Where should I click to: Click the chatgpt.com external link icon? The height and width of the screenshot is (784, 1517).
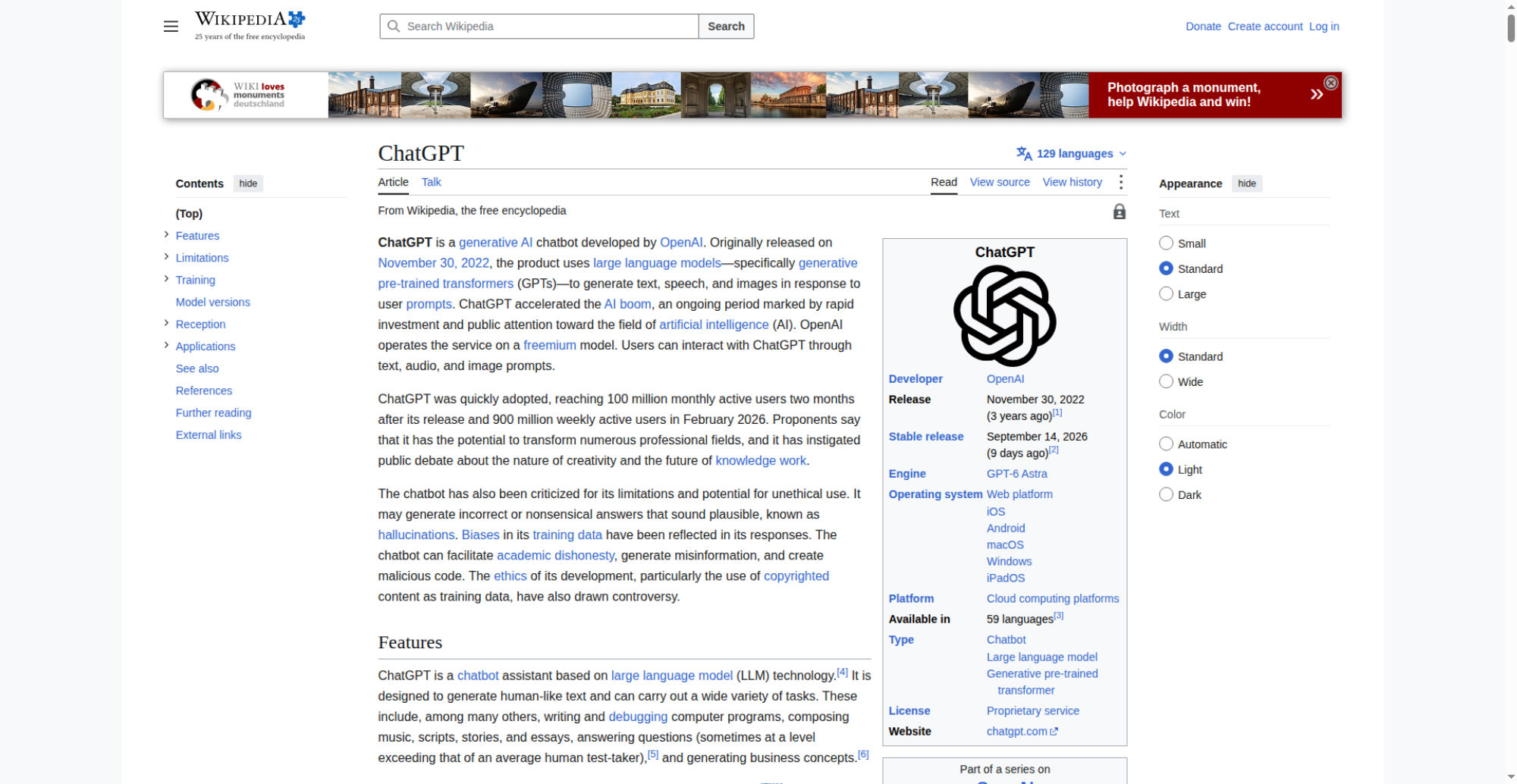[x=1054, y=732]
